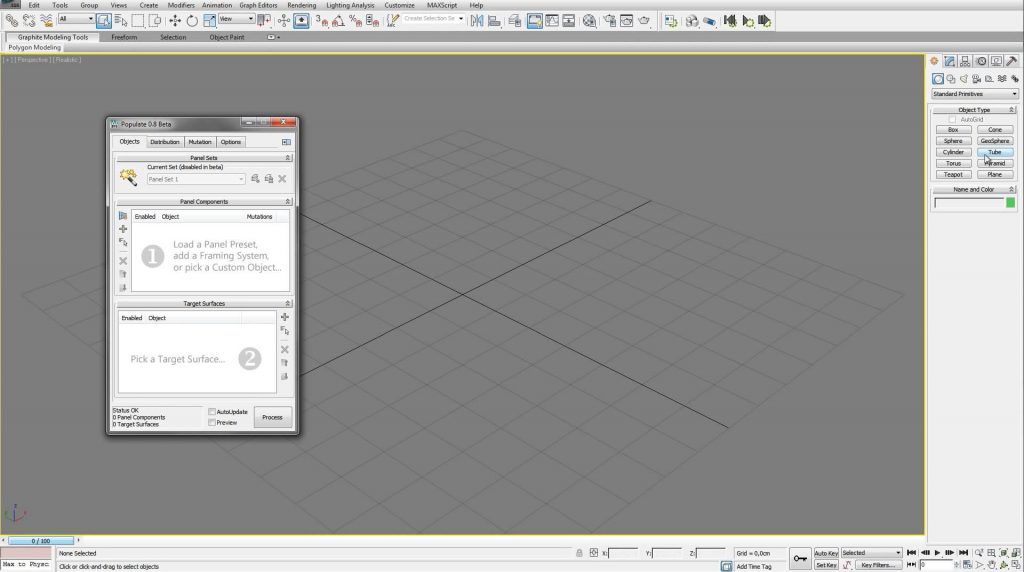
Task: Click the Select and Move tool
Action: tap(176, 20)
